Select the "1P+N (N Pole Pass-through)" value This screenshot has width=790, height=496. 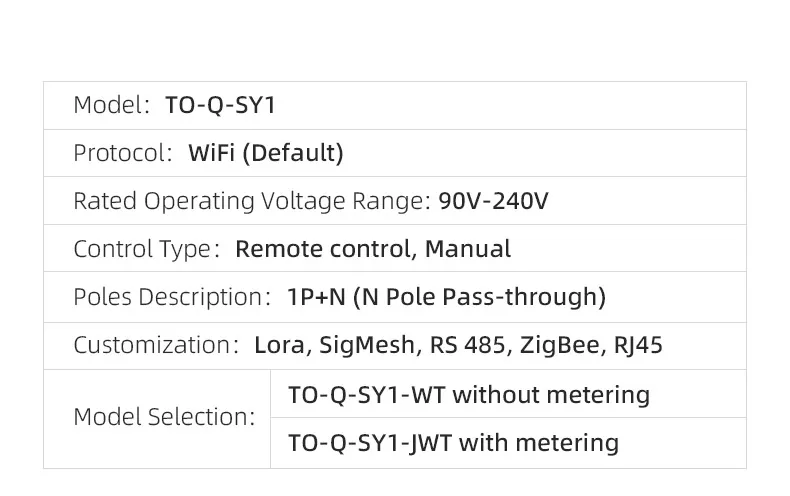[446, 297]
